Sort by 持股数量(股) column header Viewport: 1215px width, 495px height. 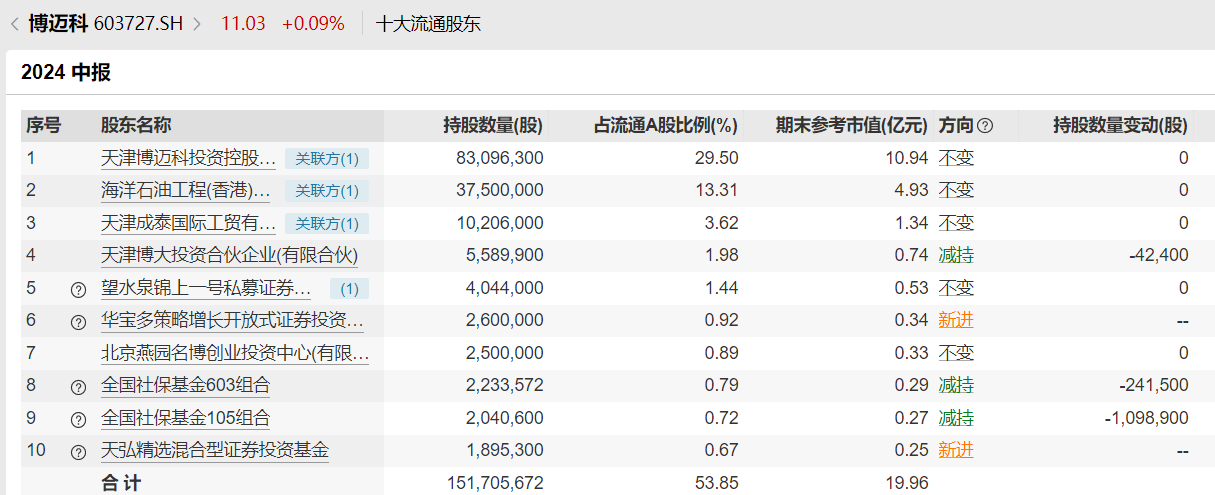[493, 126]
